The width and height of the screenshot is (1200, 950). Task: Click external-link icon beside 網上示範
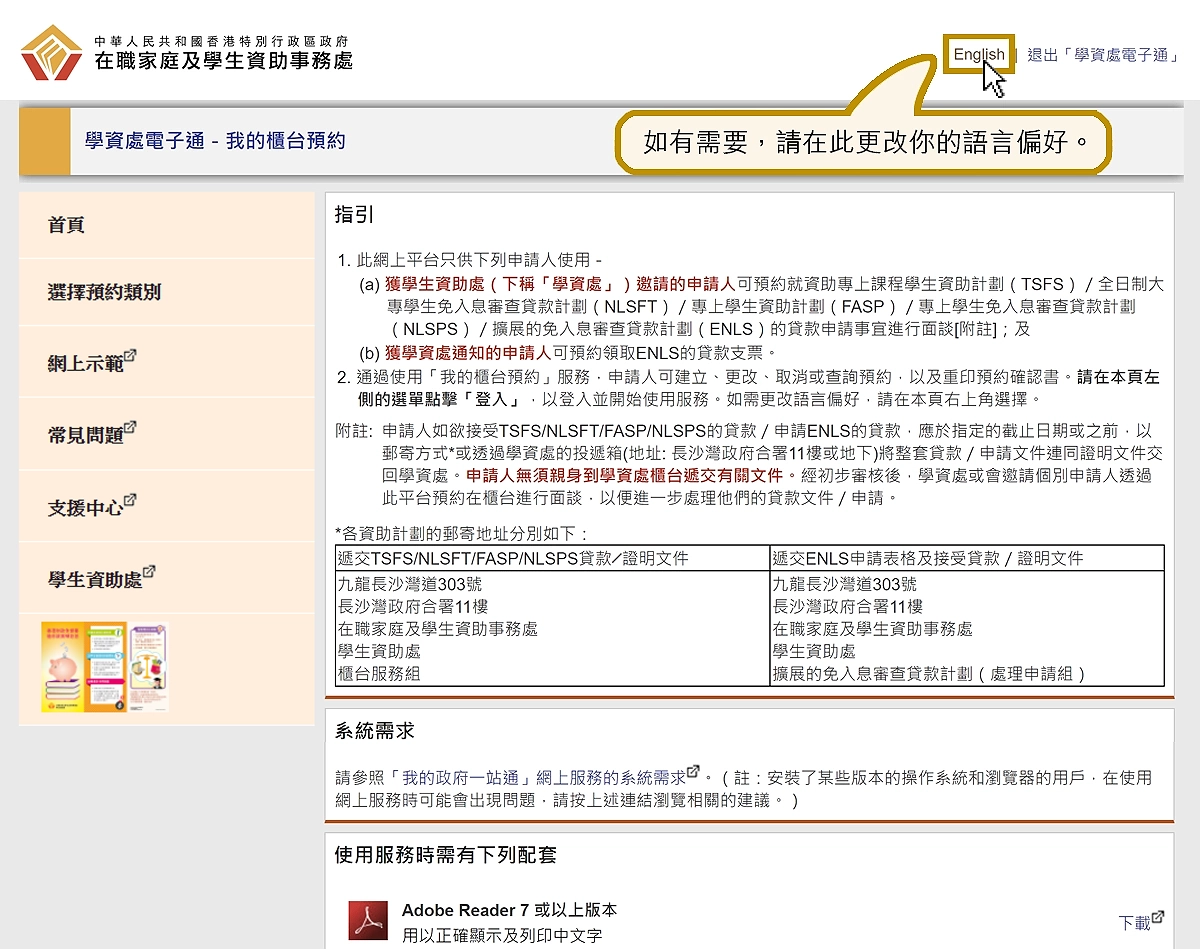[x=130, y=356]
